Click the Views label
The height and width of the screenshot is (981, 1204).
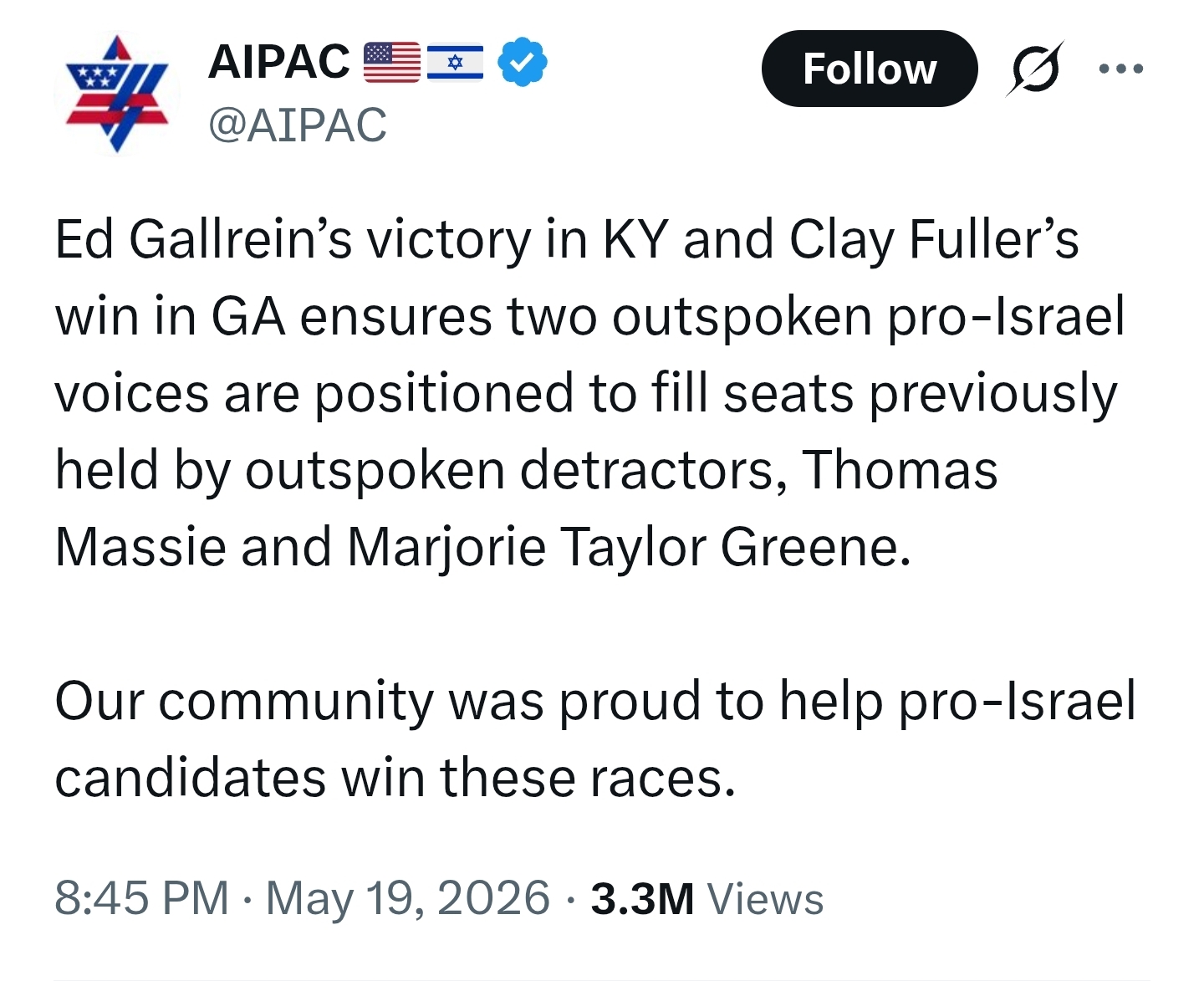pos(765,900)
